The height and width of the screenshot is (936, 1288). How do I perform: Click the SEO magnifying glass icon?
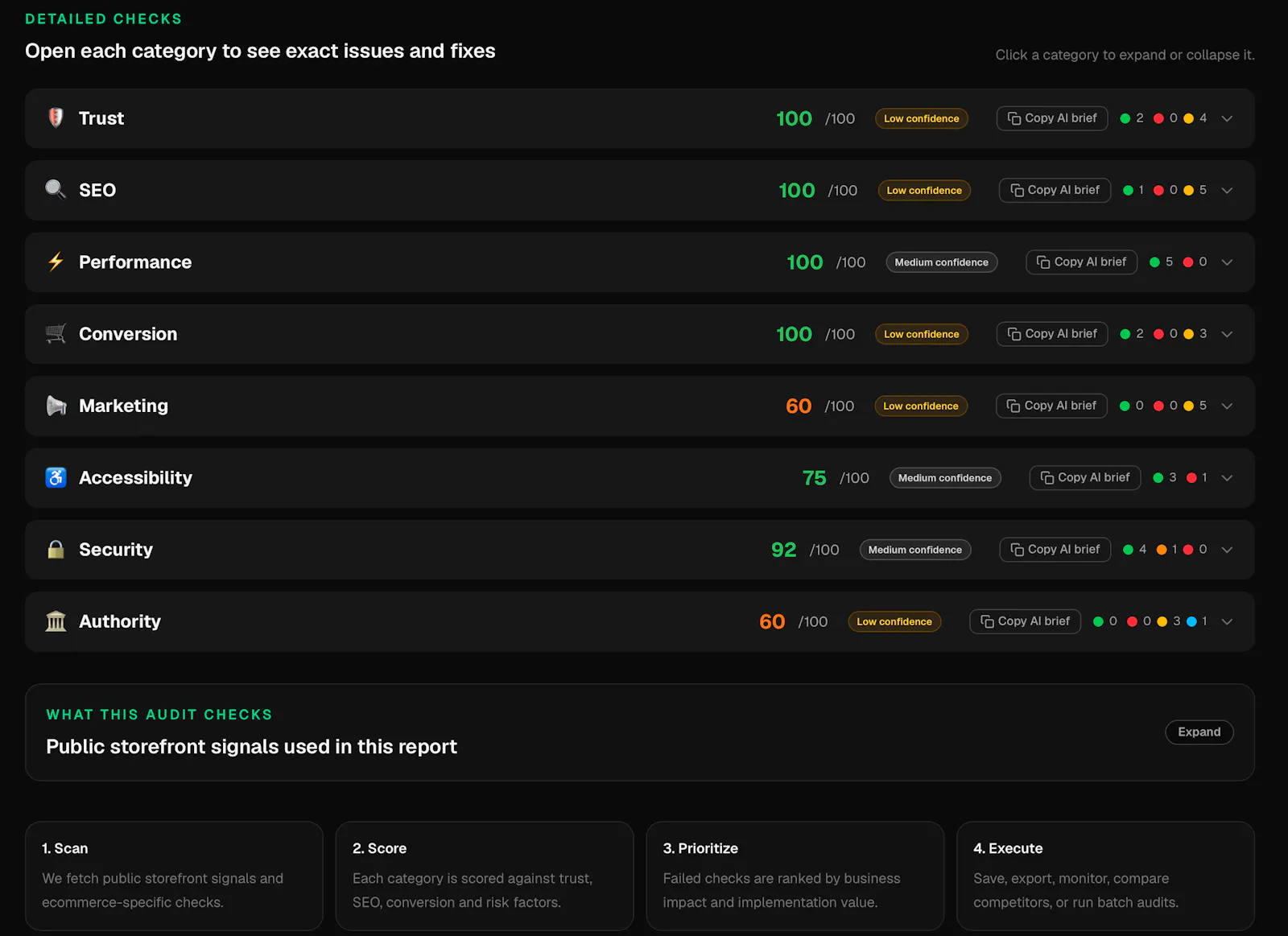56,190
